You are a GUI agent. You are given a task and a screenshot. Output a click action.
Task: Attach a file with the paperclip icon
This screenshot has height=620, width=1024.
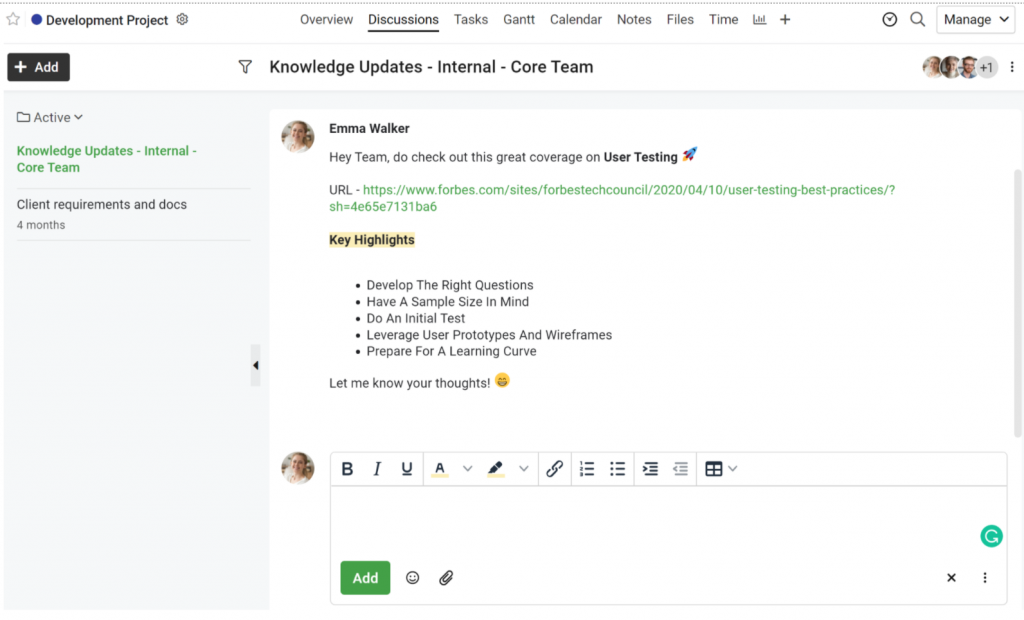click(x=446, y=578)
